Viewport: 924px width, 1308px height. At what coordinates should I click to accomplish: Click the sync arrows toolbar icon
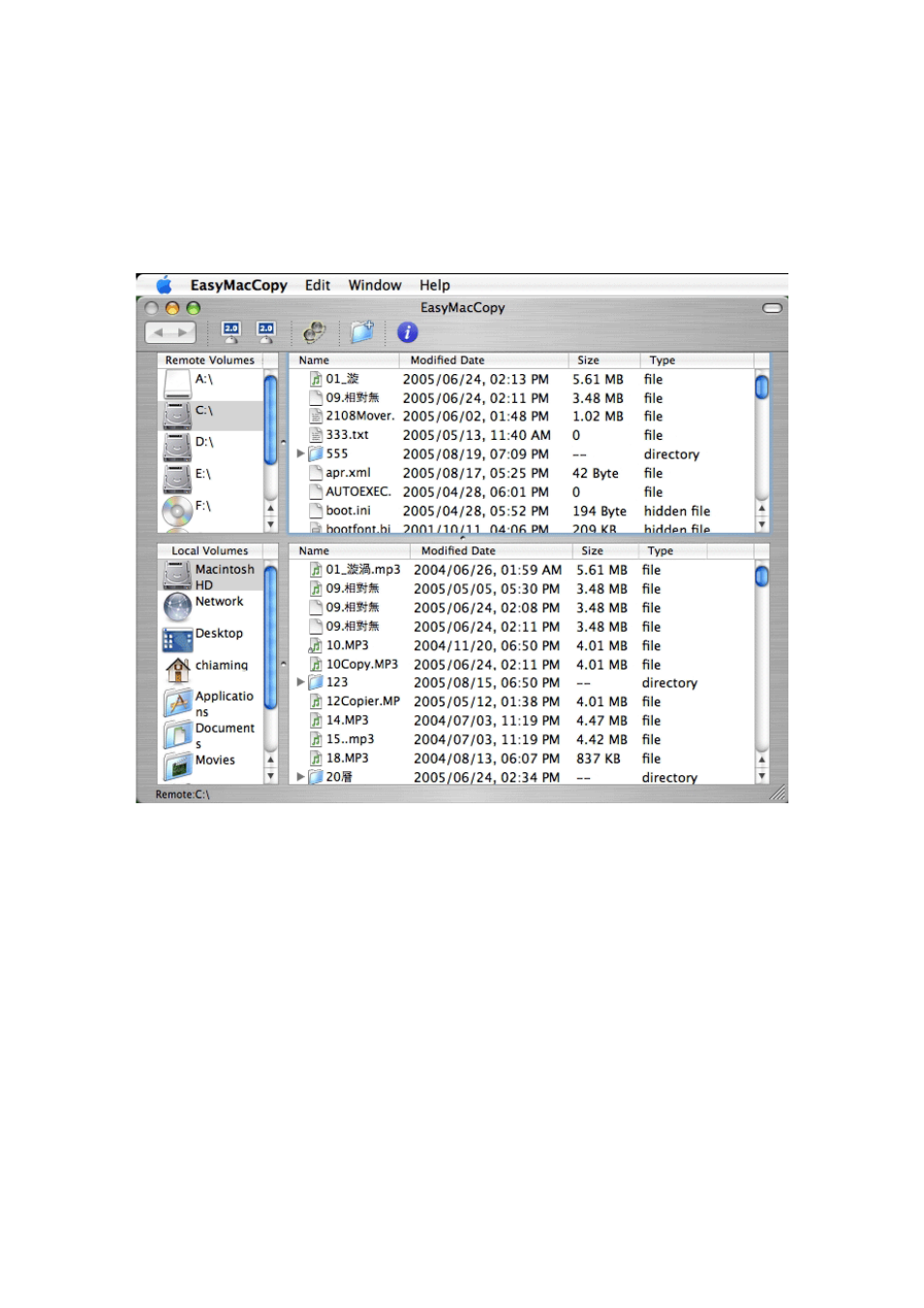(315, 332)
